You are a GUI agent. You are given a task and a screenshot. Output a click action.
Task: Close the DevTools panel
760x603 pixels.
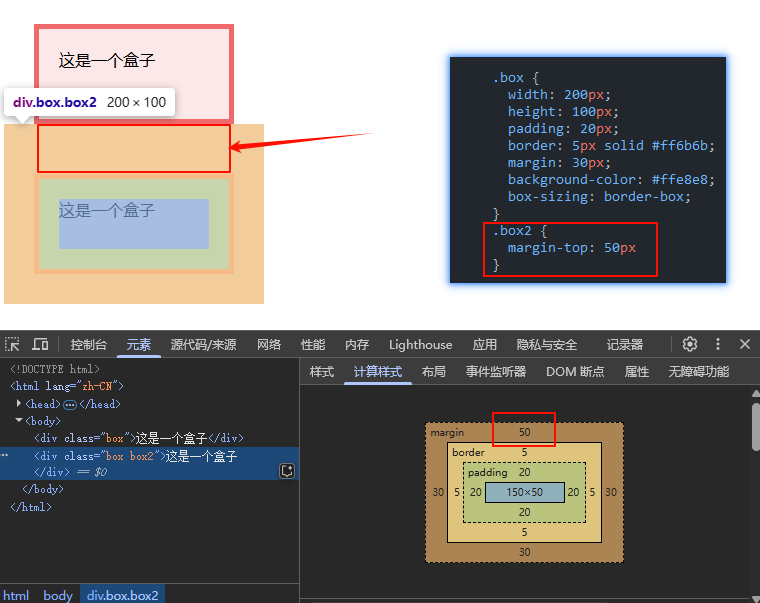(x=745, y=344)
